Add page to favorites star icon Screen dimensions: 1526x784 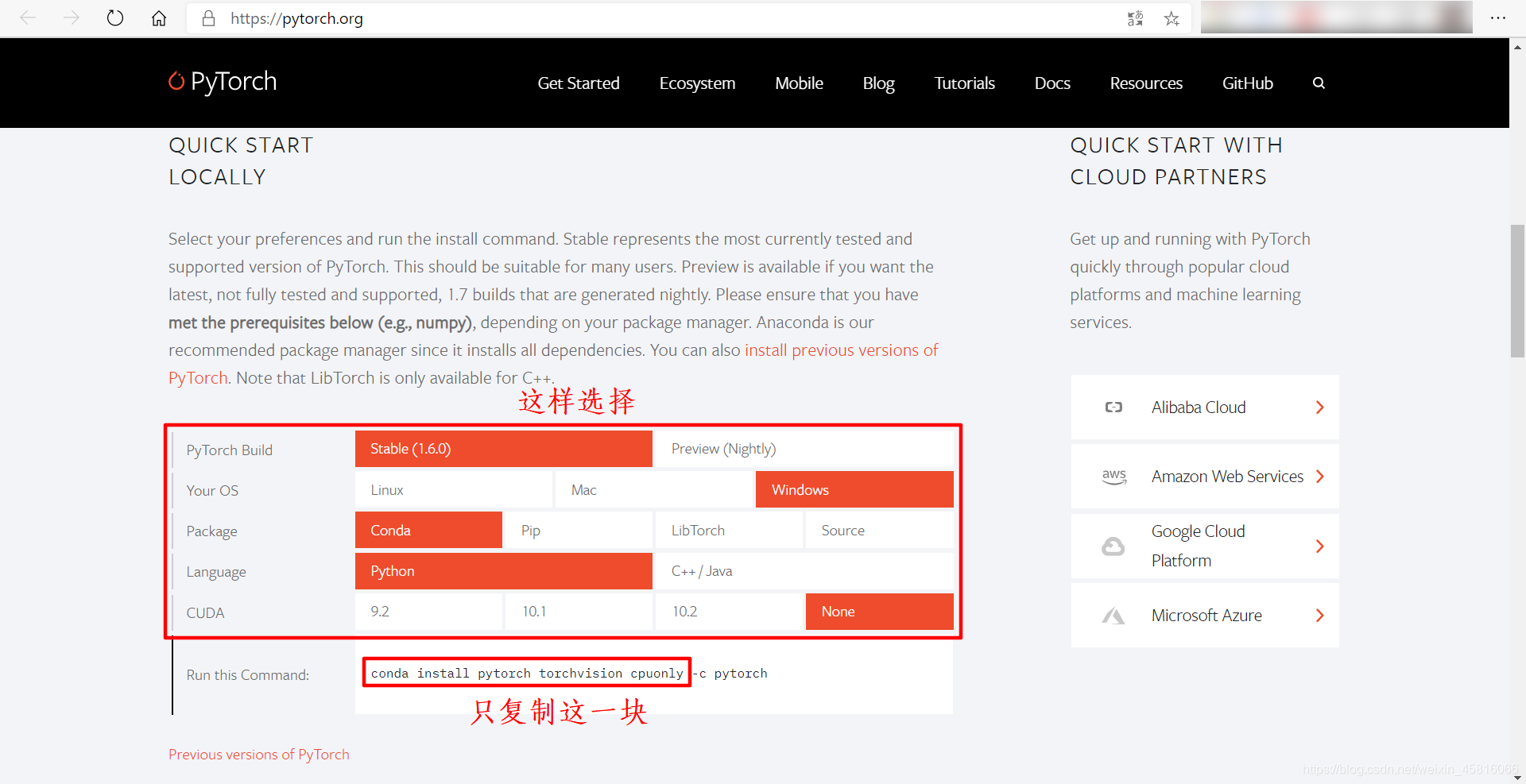click(x=1172, y=18)
